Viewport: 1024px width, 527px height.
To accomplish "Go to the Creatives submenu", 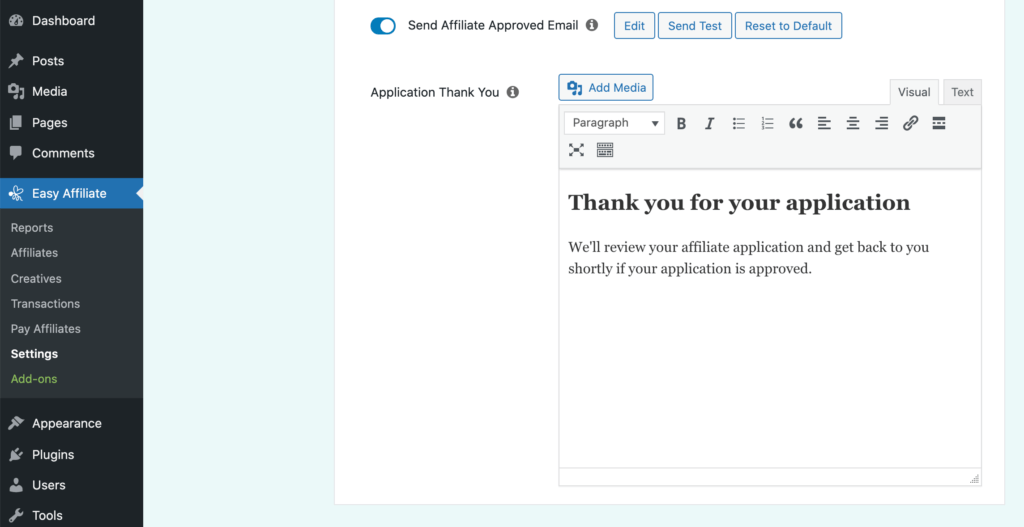I will [x=36, y=278].
